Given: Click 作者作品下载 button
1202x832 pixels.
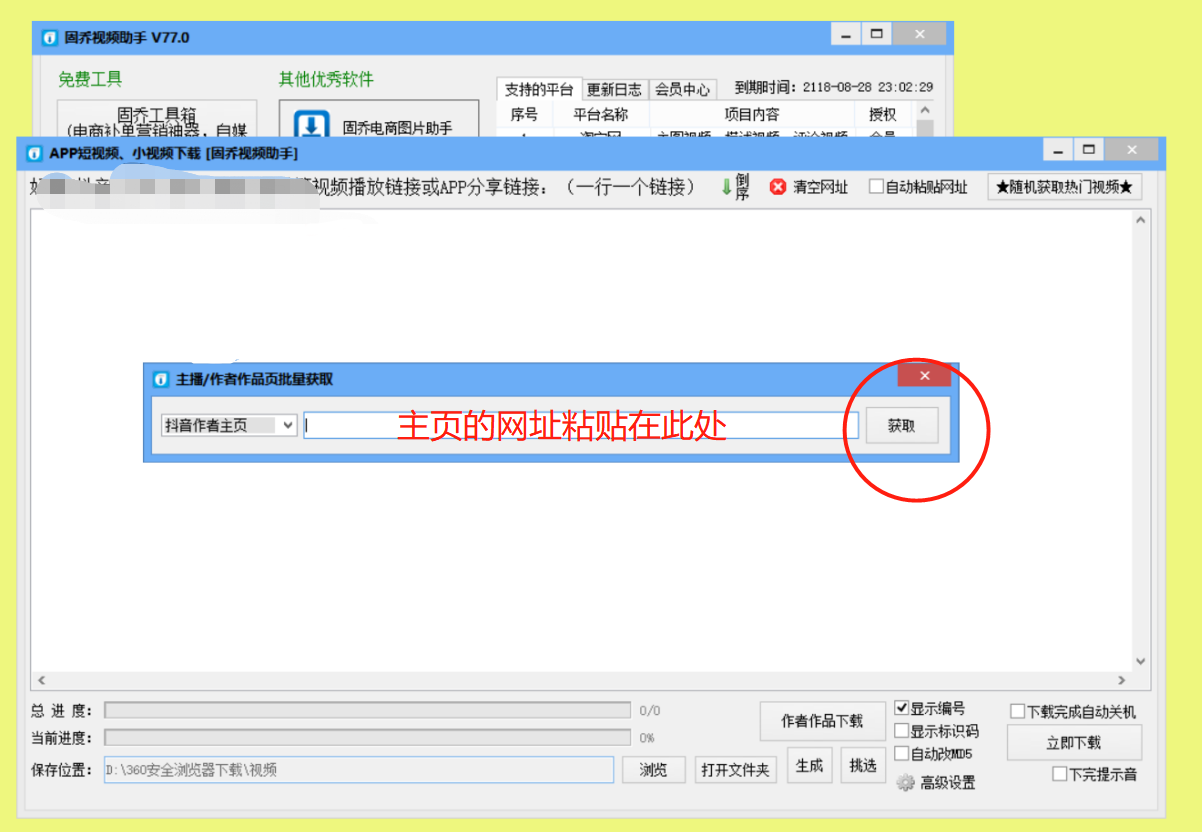Looking at the screenshot, I should pos(822,721).
